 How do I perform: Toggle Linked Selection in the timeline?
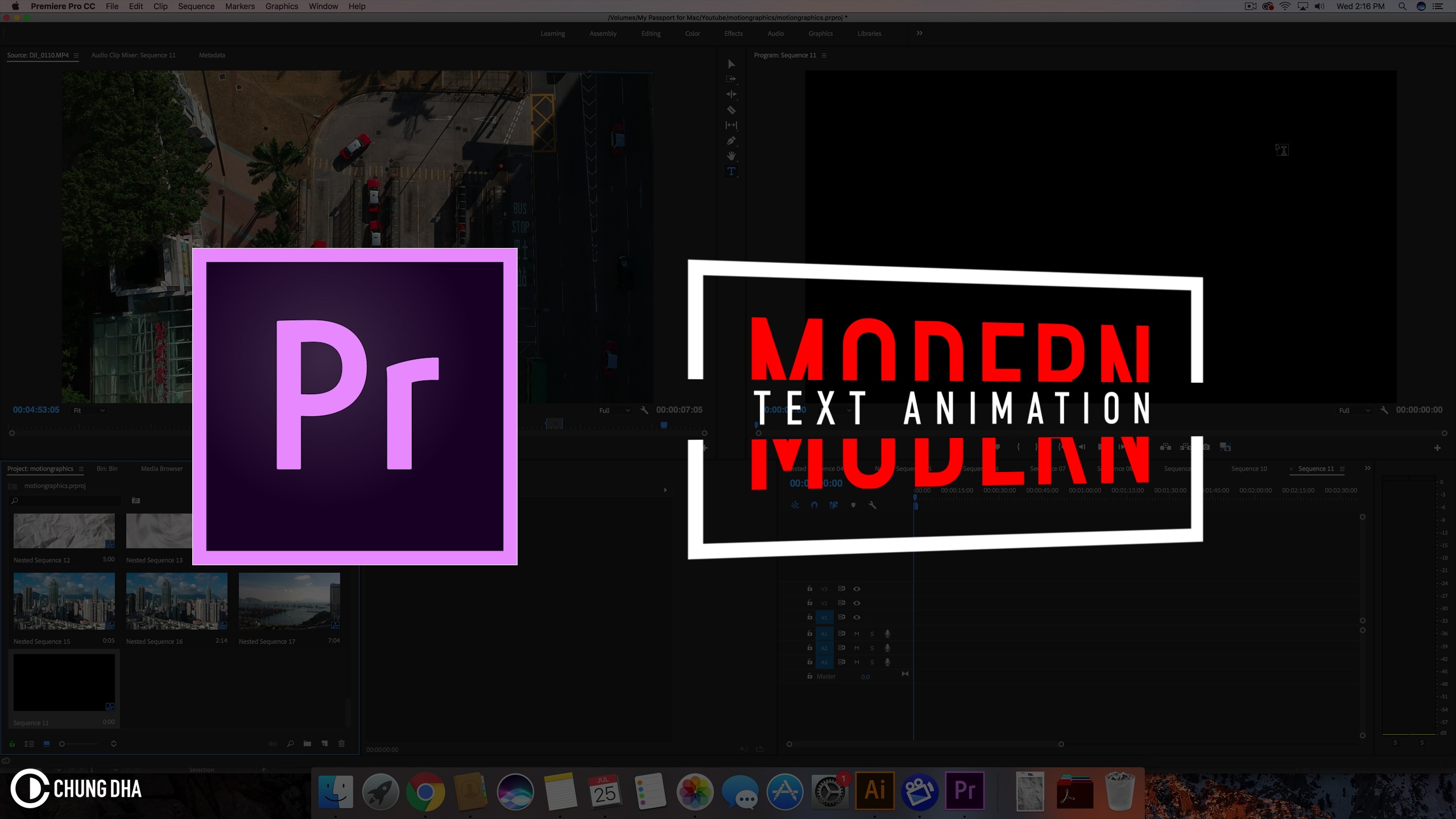(x=834, y=504)
